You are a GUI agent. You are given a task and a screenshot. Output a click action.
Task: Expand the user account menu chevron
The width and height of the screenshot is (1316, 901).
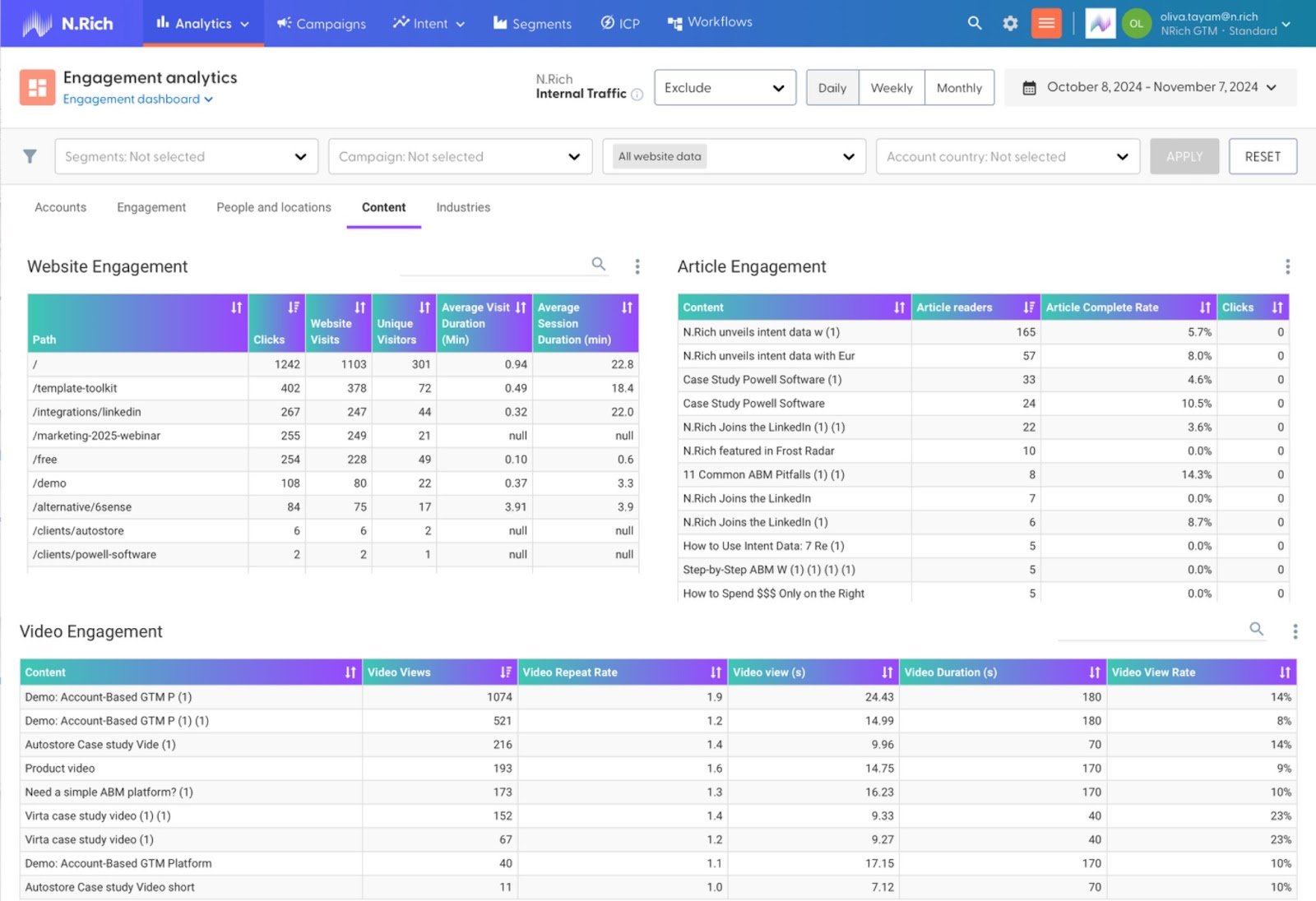tap(1286, 24)
